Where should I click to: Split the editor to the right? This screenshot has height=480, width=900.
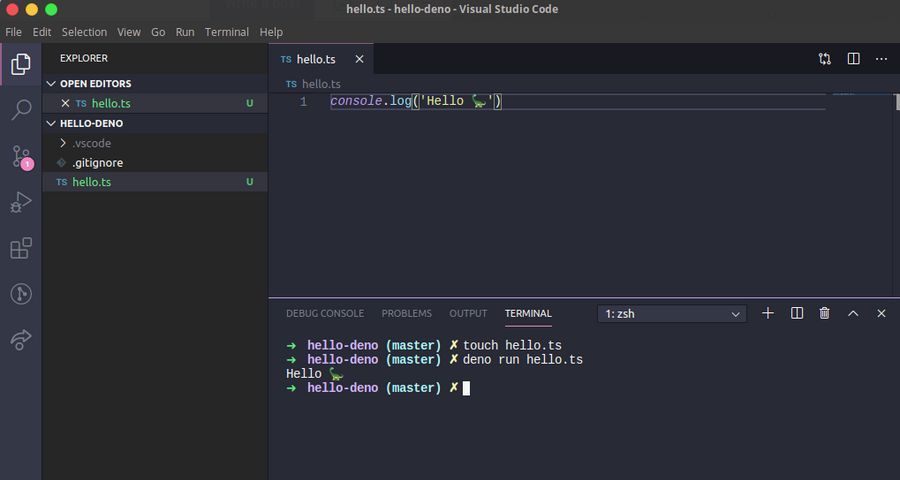point(853,59)
